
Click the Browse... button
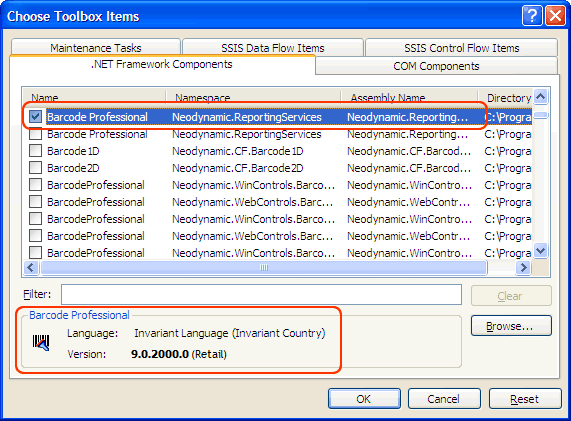click(511, 326)
